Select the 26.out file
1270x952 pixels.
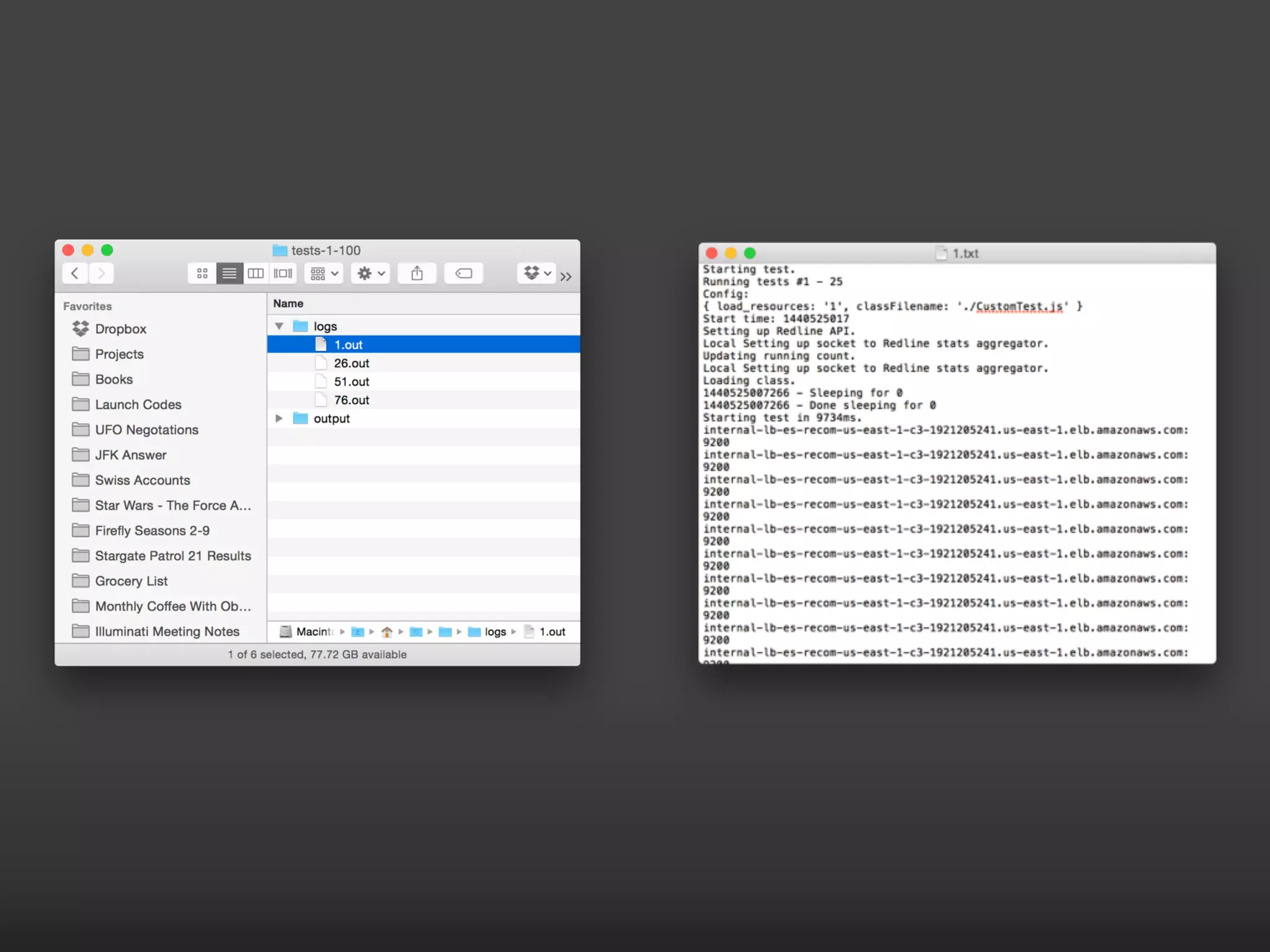coord(351,363)
